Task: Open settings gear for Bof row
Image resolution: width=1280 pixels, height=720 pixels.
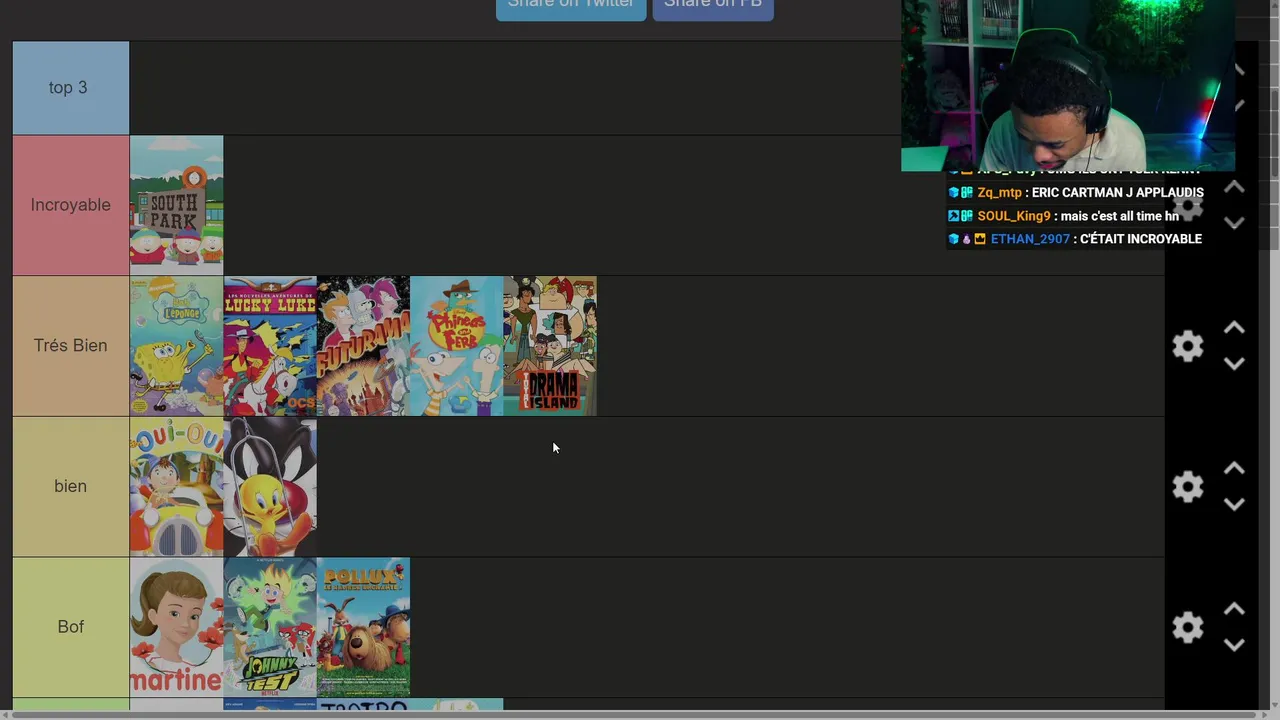Action: coord(1187,627)
